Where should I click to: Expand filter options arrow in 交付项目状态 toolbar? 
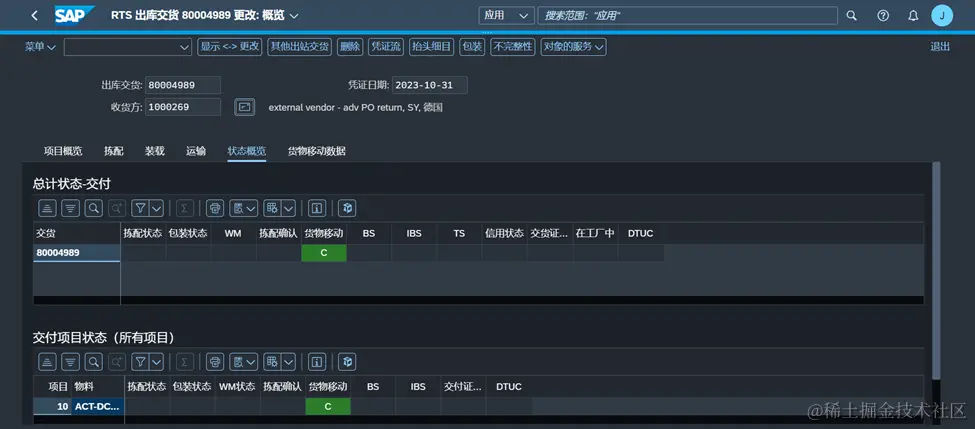coord(157,361)
